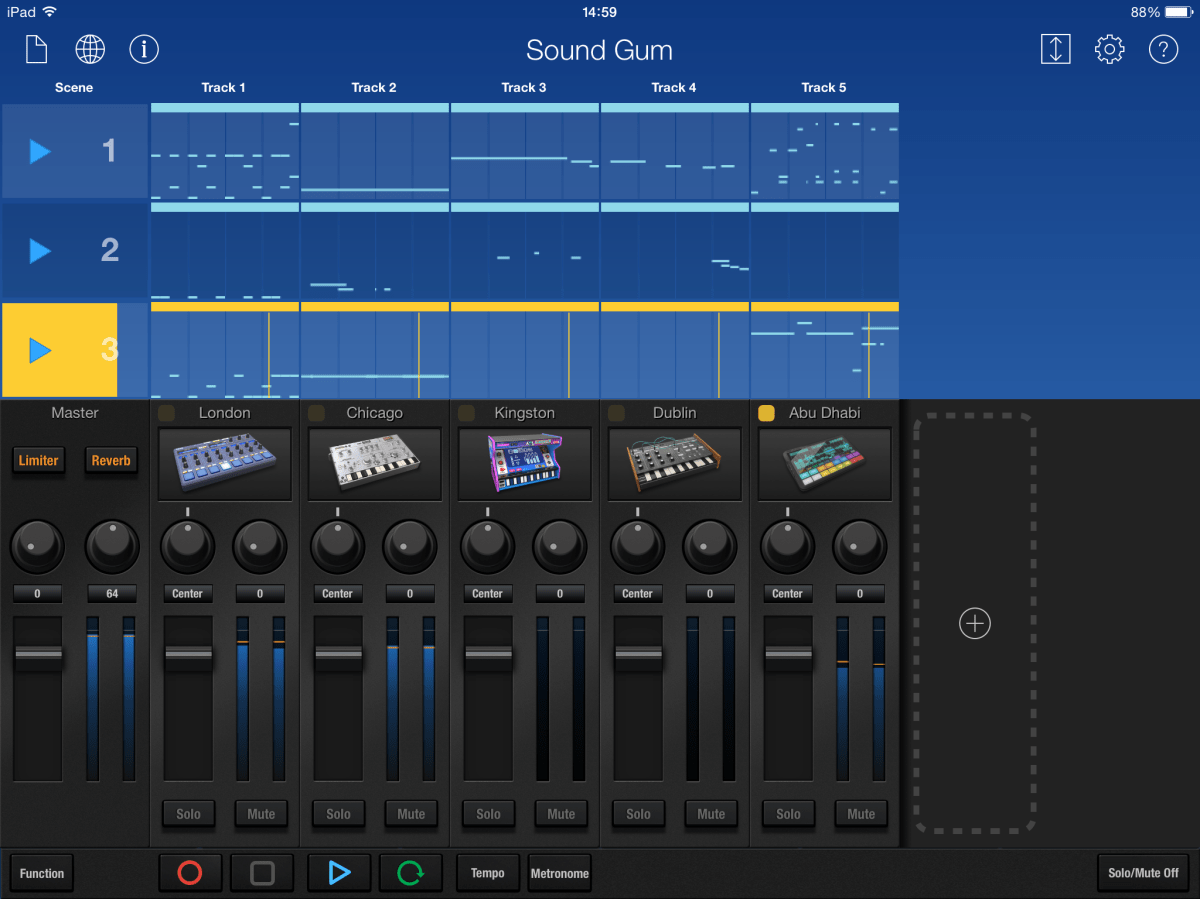
Task: Start recording with the red record icon
Action: (x=190, y=872)
